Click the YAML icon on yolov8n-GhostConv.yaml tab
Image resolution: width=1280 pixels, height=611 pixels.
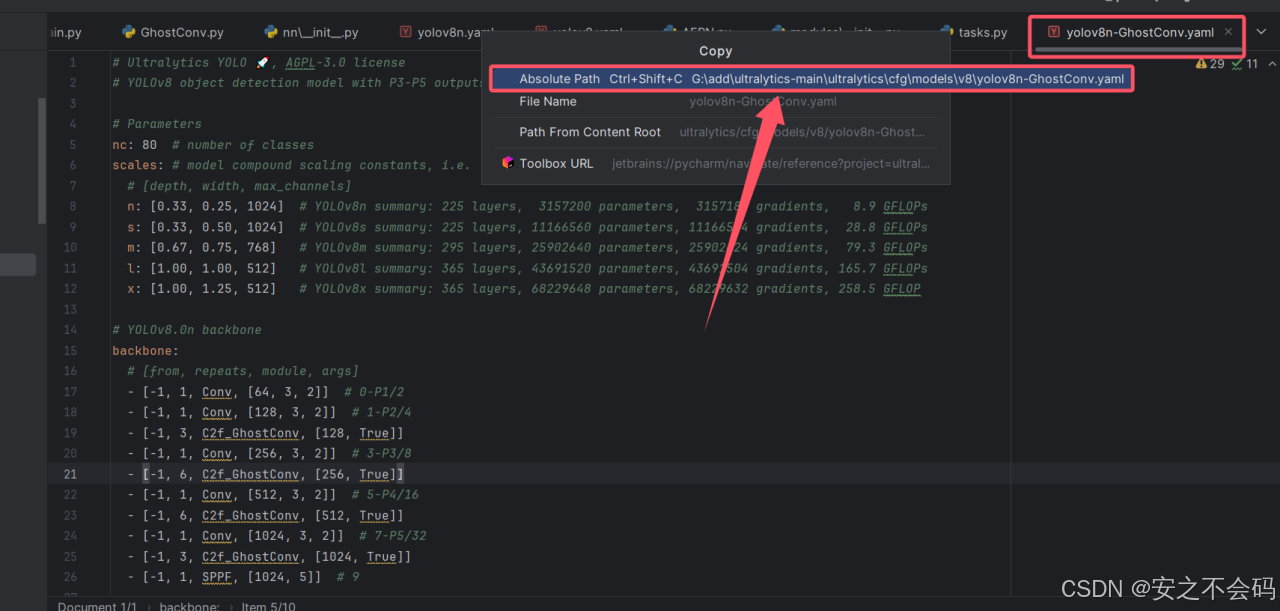tap(1053, 32)
